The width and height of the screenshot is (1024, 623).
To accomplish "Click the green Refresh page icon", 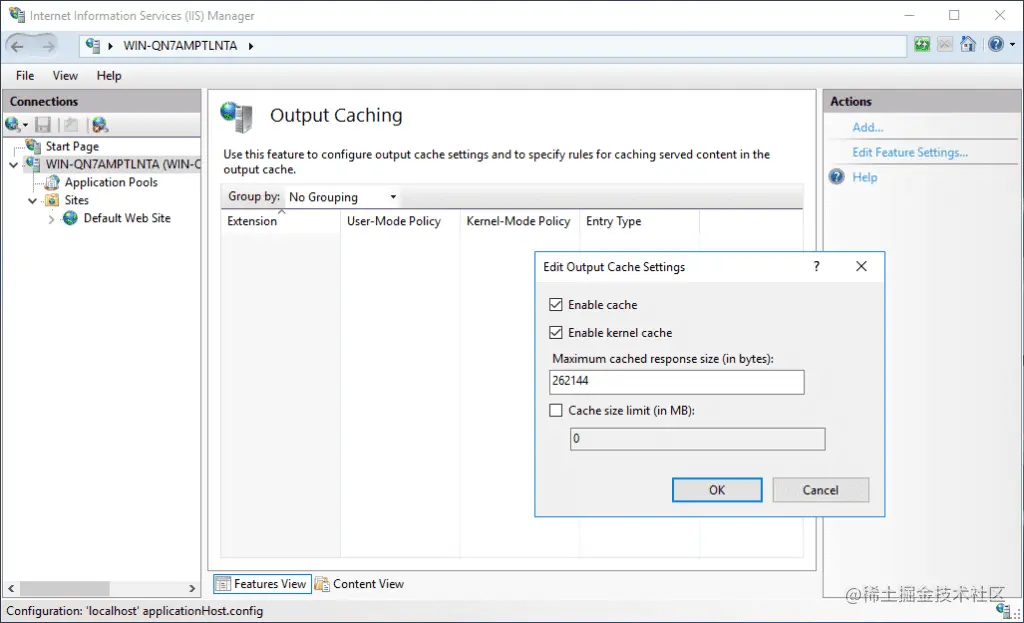I will 921,44.
